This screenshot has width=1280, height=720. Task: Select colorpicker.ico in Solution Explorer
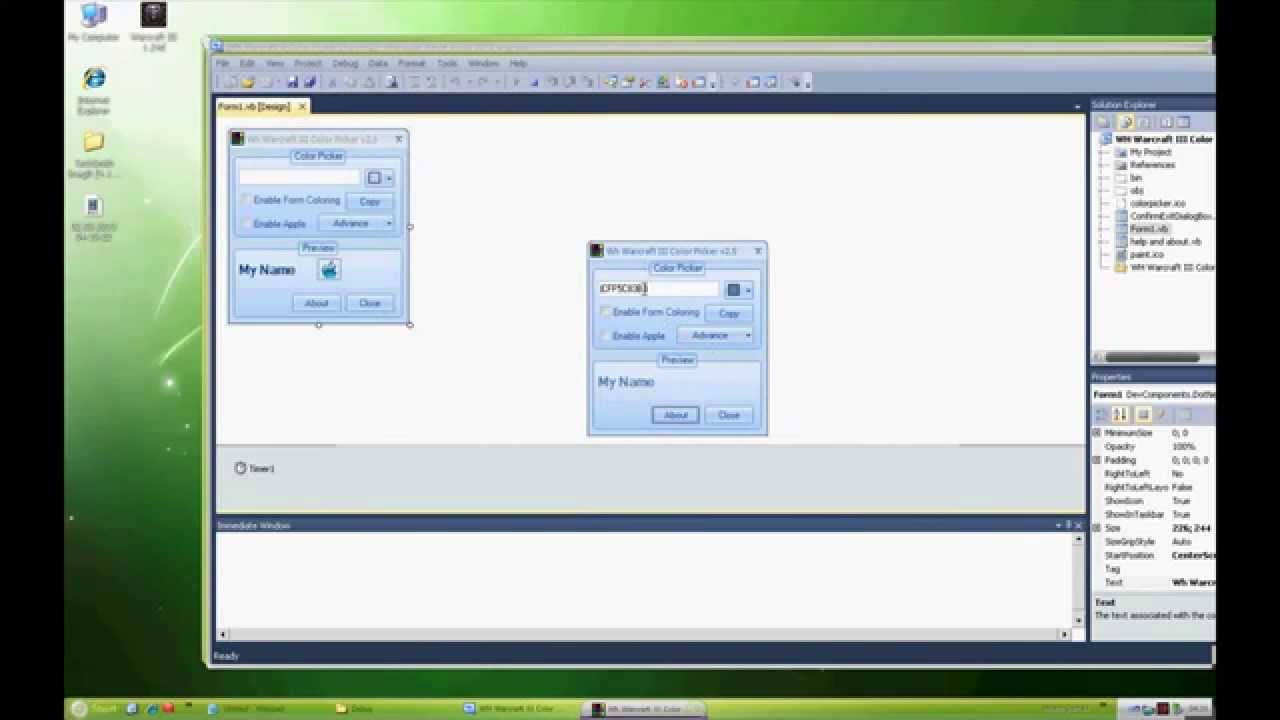1157,203
